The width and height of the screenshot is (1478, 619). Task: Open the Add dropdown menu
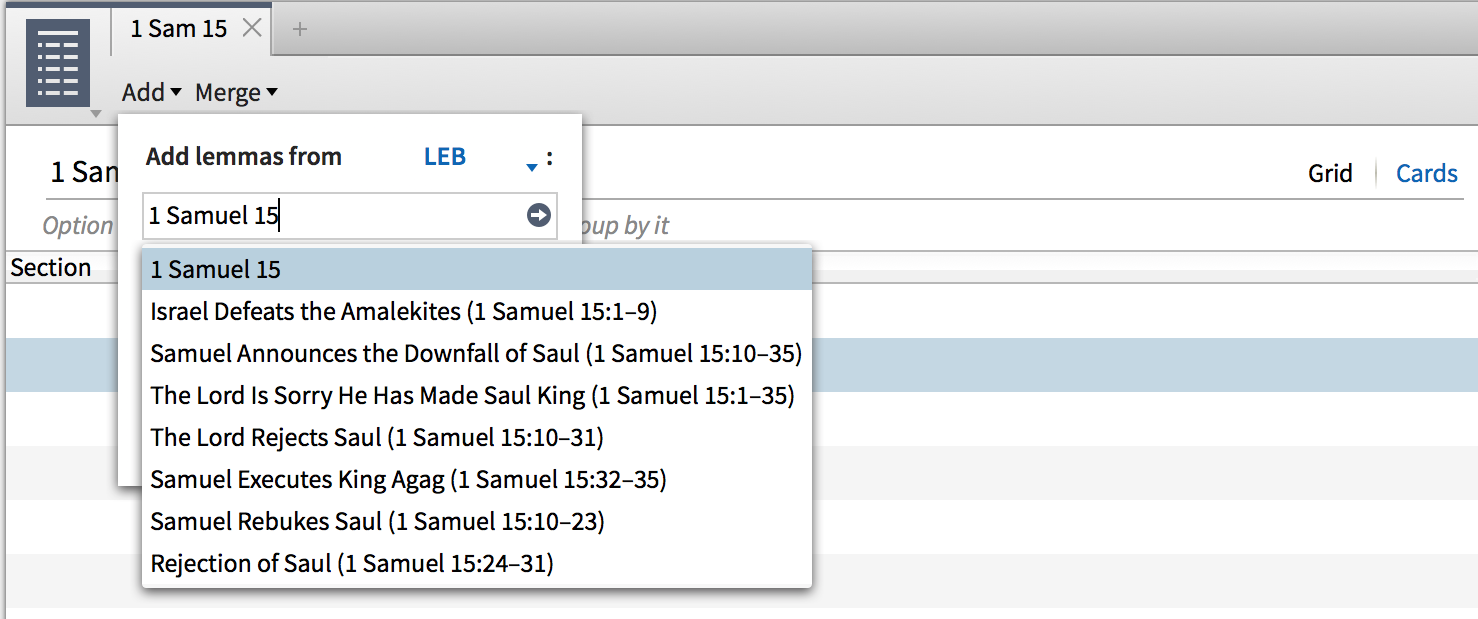(152, 93)
